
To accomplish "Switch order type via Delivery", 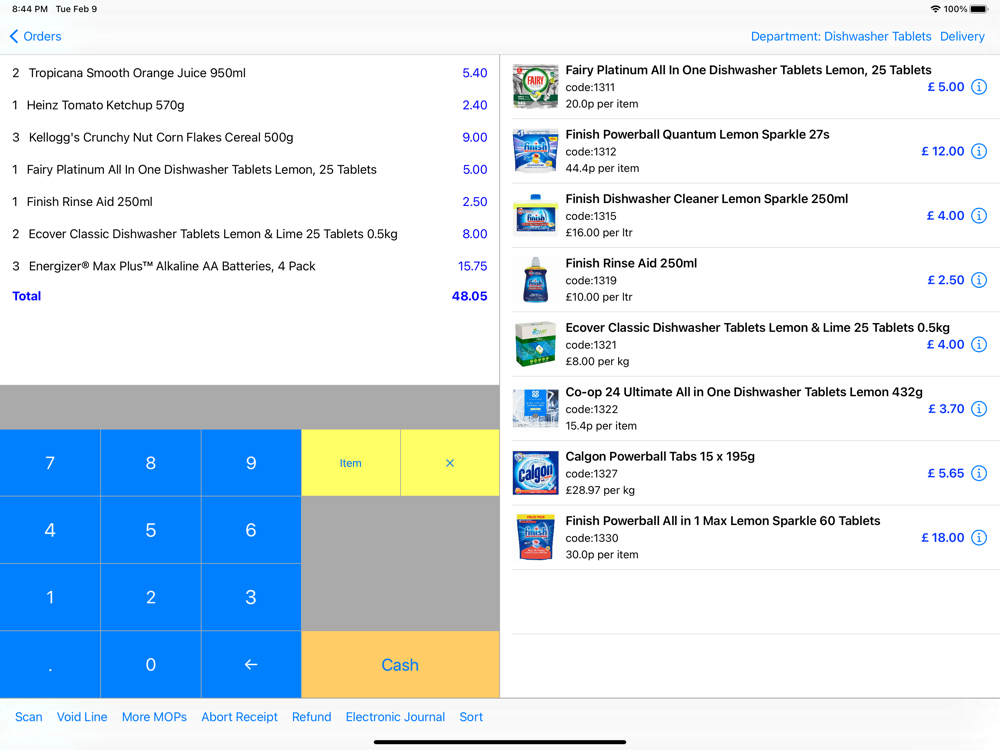I will coord(962,36).
